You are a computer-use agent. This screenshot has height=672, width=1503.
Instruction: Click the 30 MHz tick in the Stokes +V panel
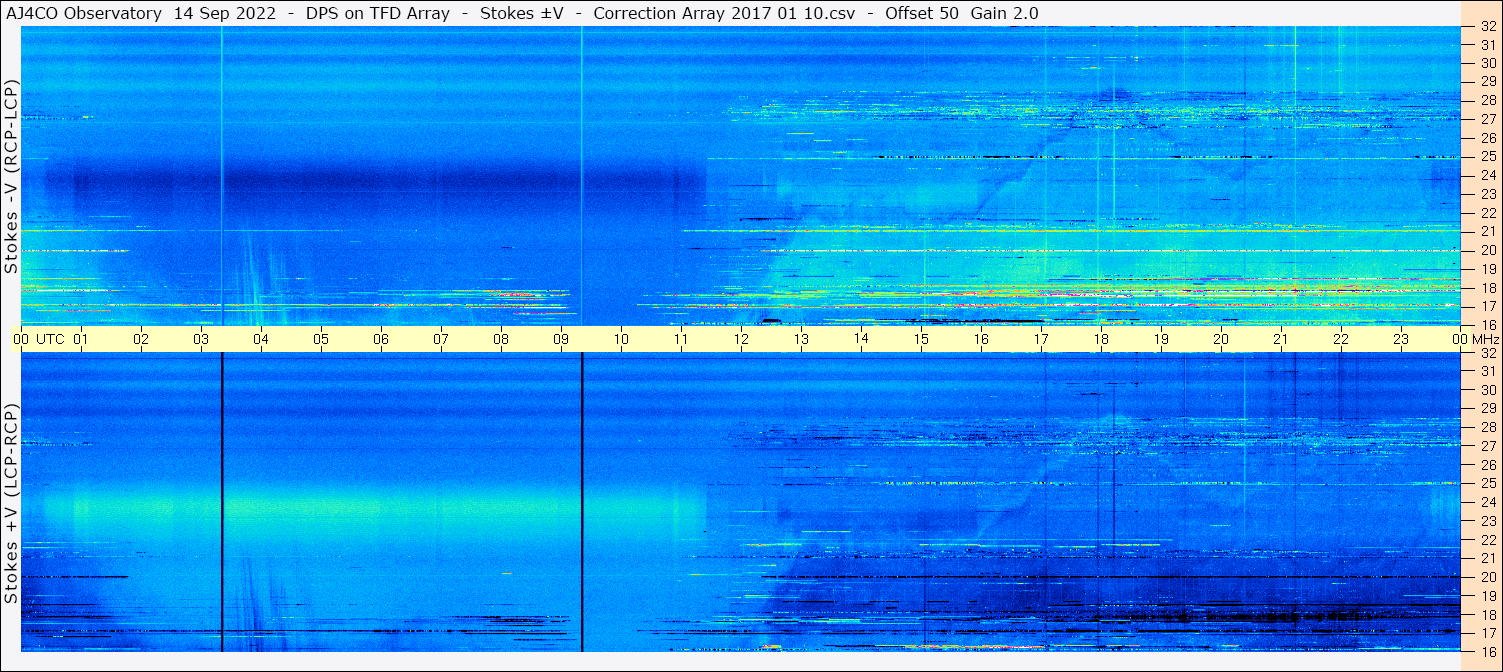(x=1487, y=390)
